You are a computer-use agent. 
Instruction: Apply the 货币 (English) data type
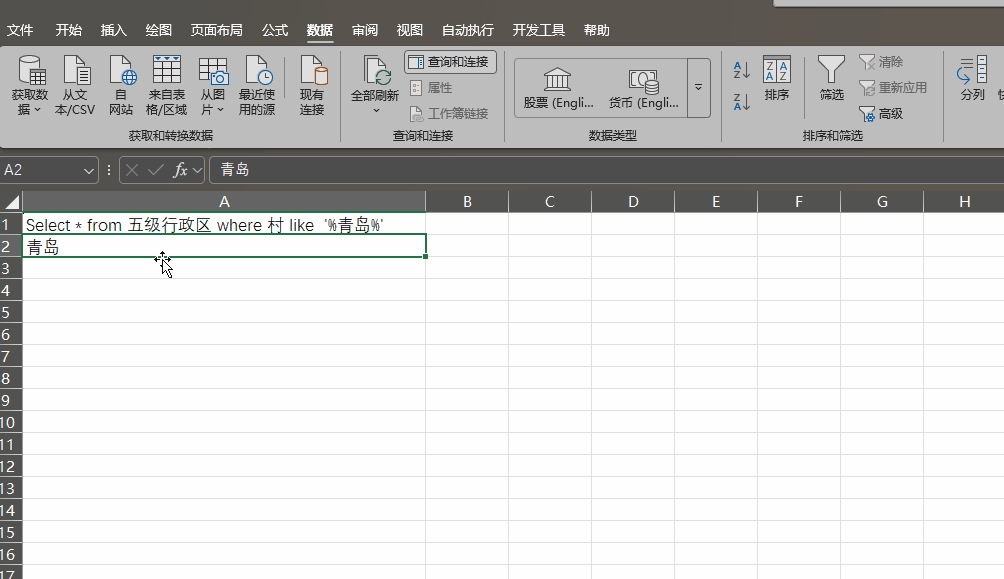click(644, 88)
